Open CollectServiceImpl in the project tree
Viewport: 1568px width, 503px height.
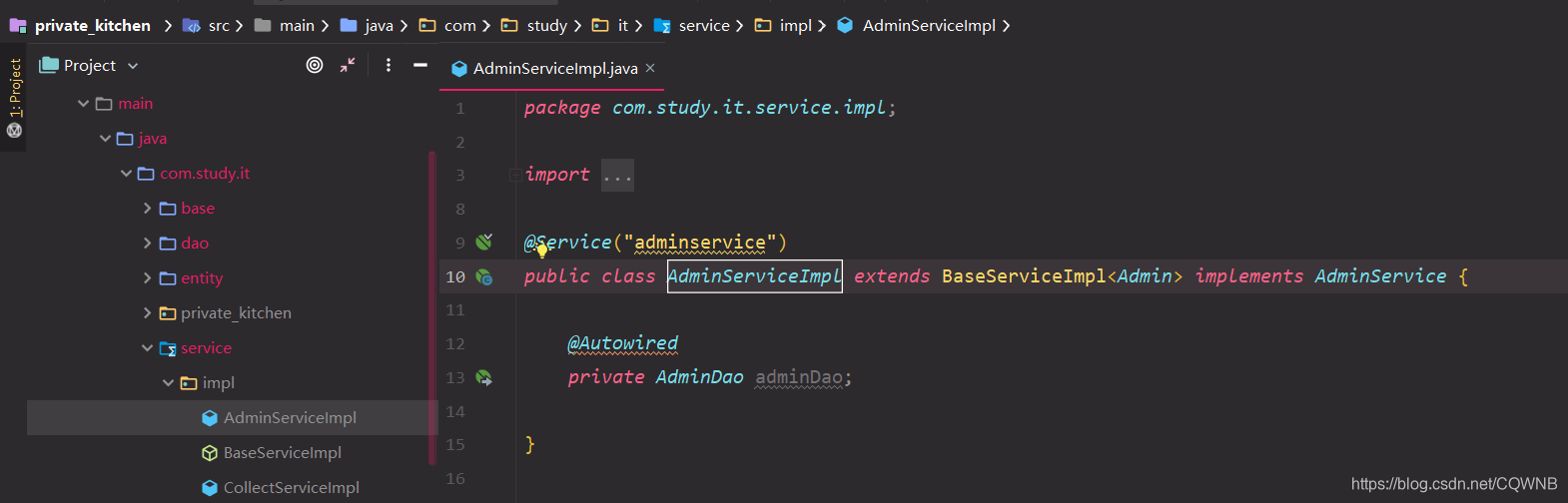232,488
